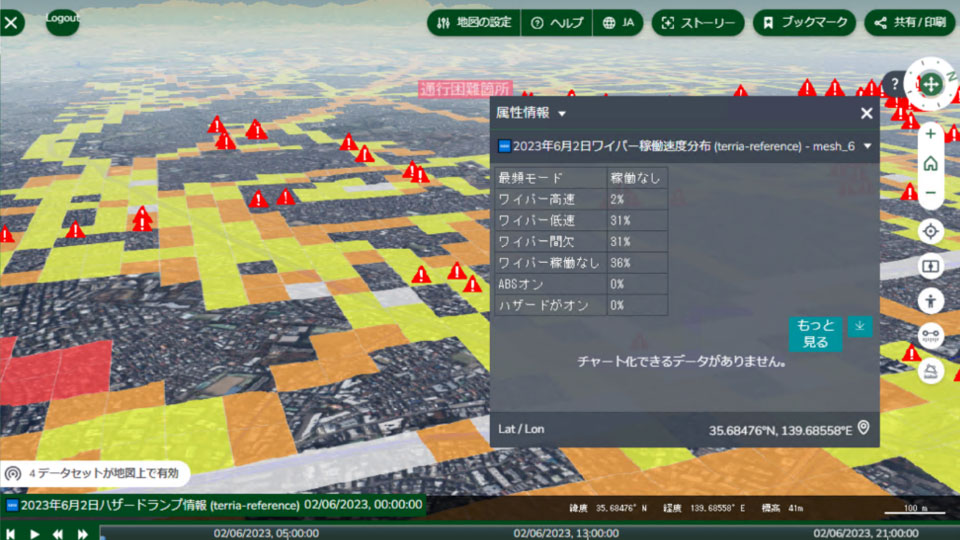The width and height of the screenshot is (960, 540).
Task: Click the Logout button
Action: [x=62, y=20]
